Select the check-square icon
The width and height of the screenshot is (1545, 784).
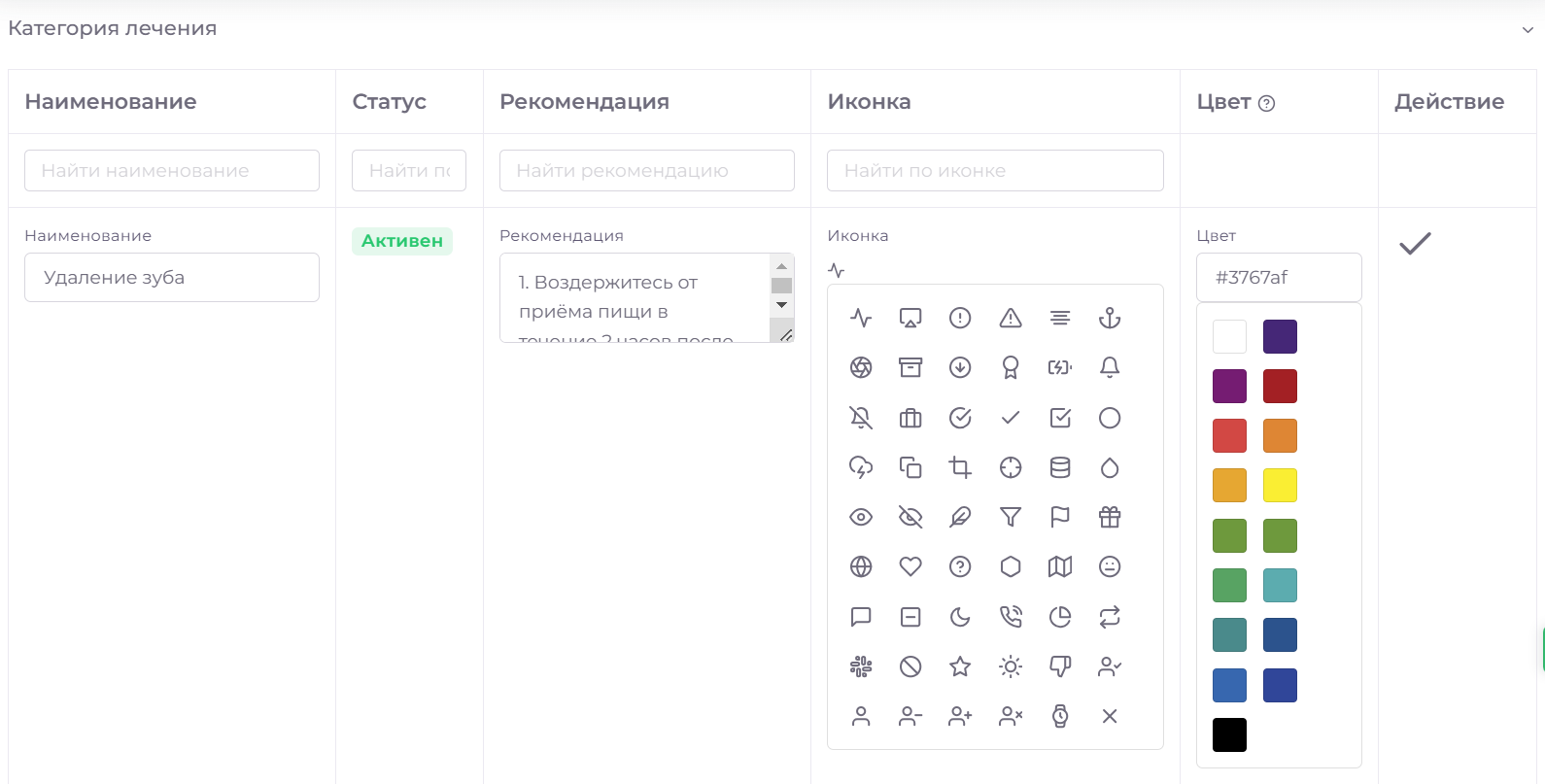(1060, 418)
